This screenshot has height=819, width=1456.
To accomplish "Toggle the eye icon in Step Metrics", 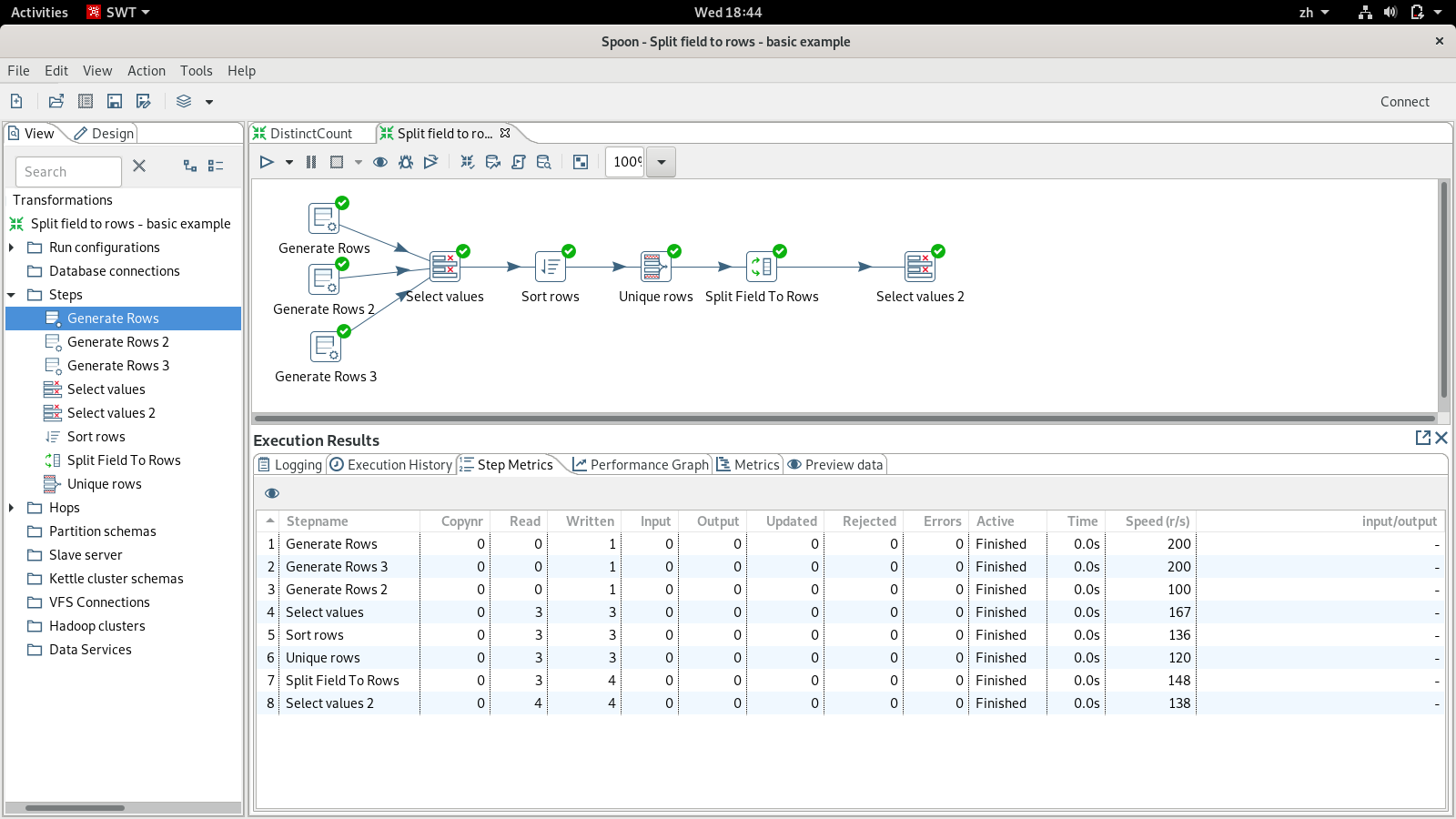I will click(272, 493).
